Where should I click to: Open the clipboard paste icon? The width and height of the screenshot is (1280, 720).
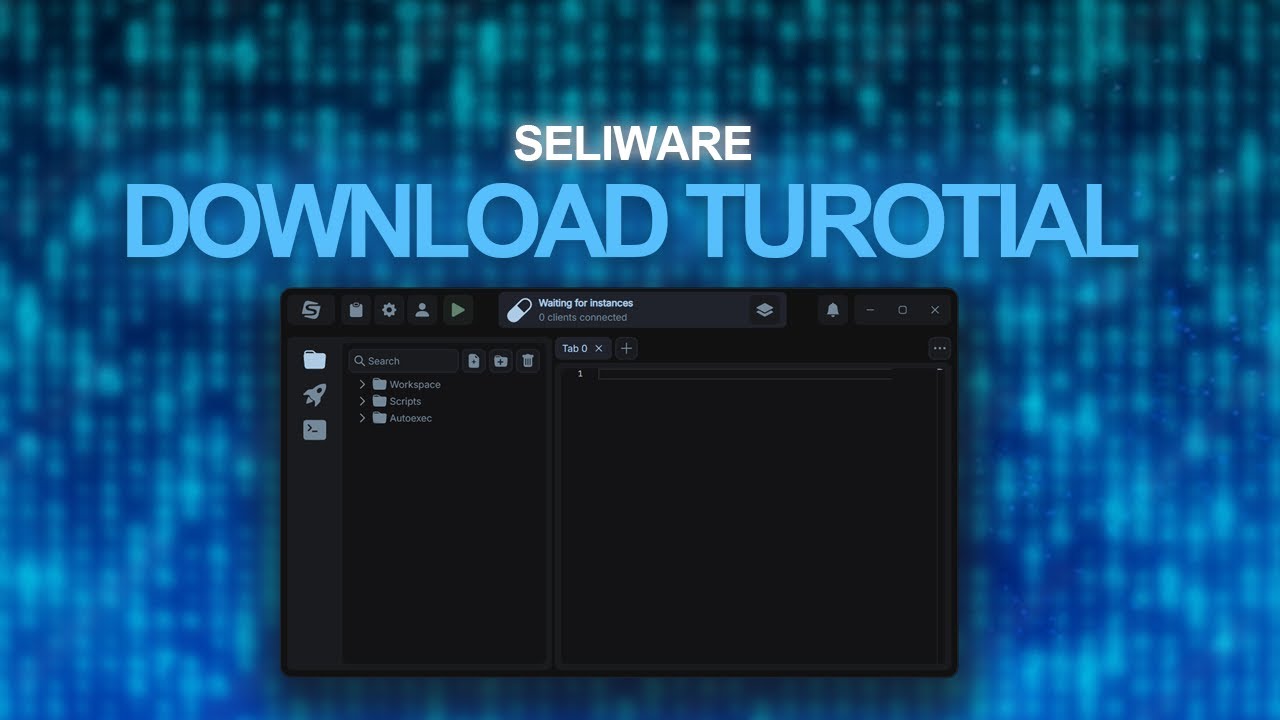point(356,310)
